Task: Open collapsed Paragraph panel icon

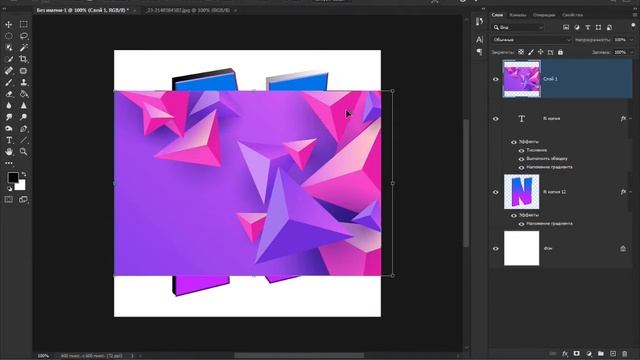Action: (479, 52)
